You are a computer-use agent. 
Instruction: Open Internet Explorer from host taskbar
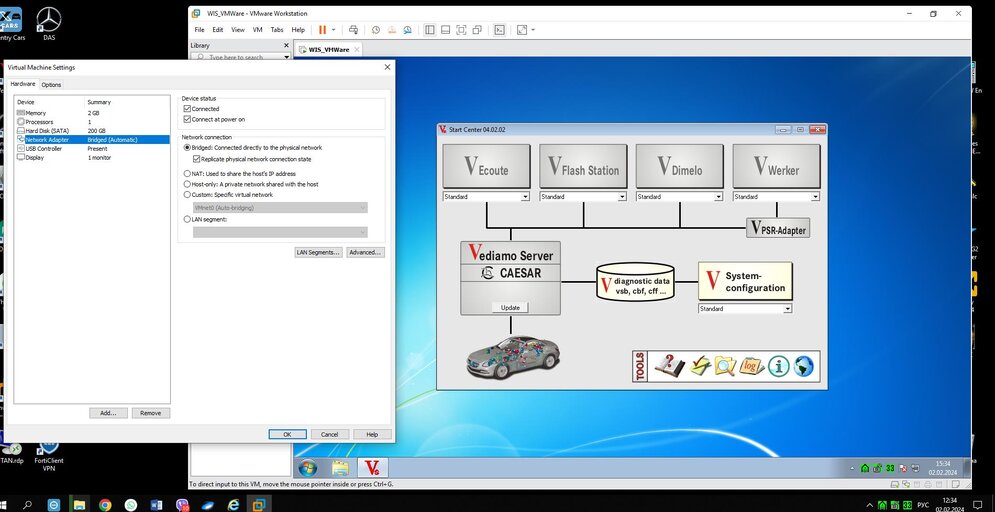click(x=234, y=505)
